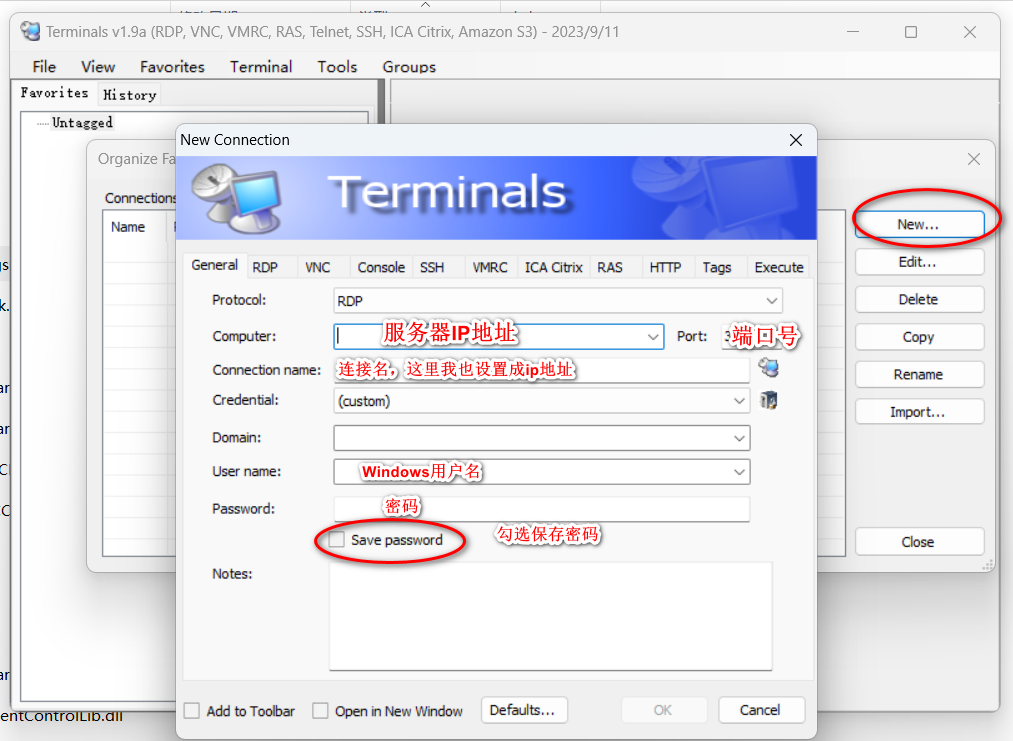Open the Groups menu
Image resolution: width=1013 pixels, height=741 pixels.
coord(409,67)
